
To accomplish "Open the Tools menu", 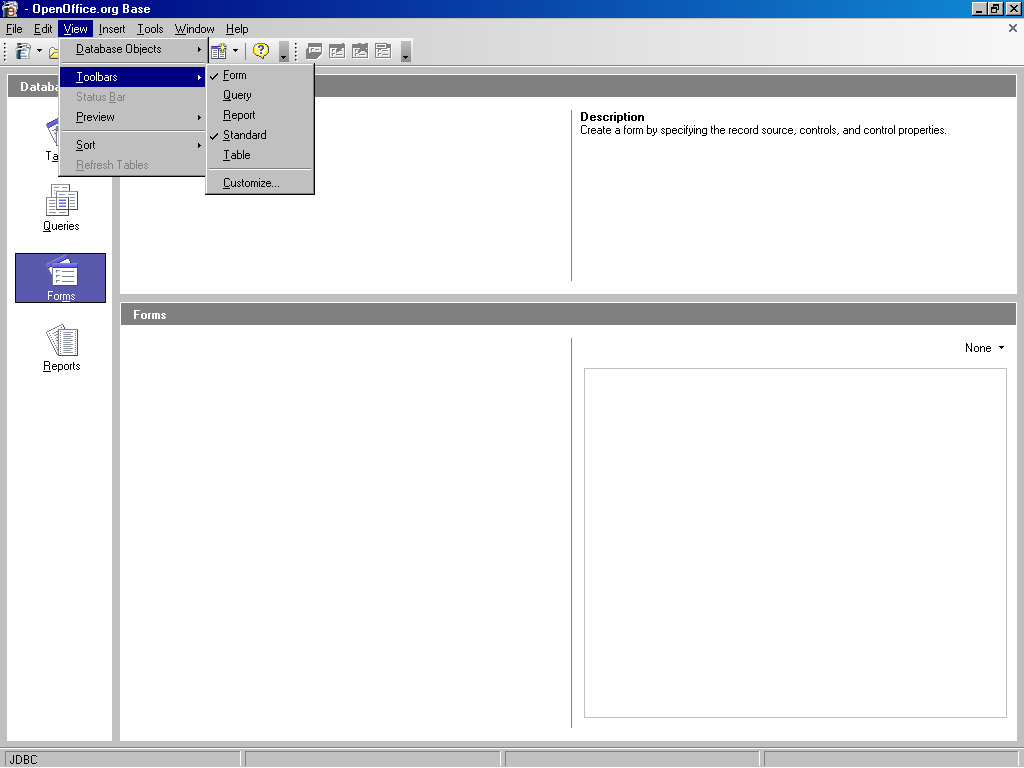I will (x=150, y=29).
